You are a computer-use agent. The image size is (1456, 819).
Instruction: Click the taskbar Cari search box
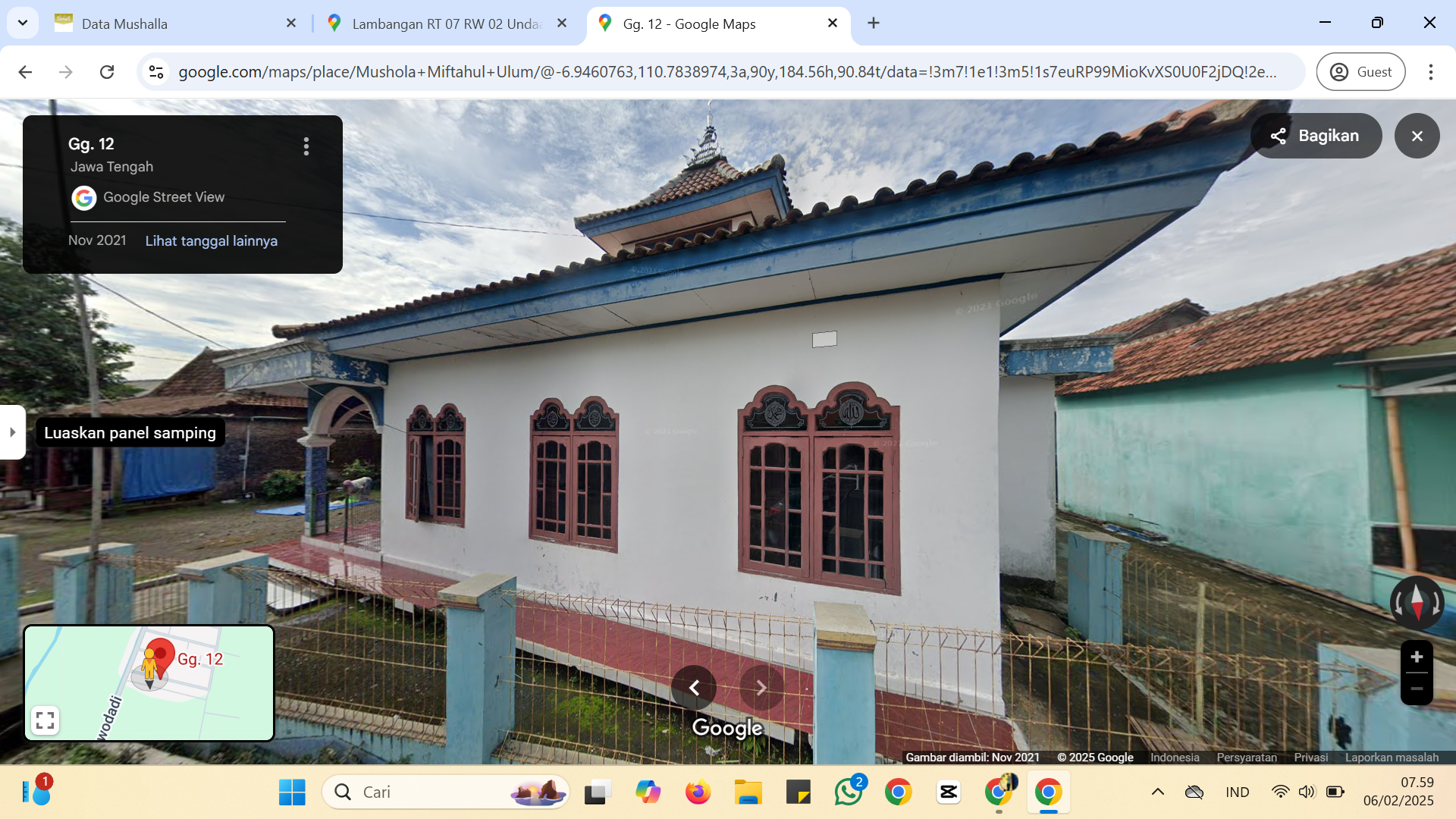point(446,792)
